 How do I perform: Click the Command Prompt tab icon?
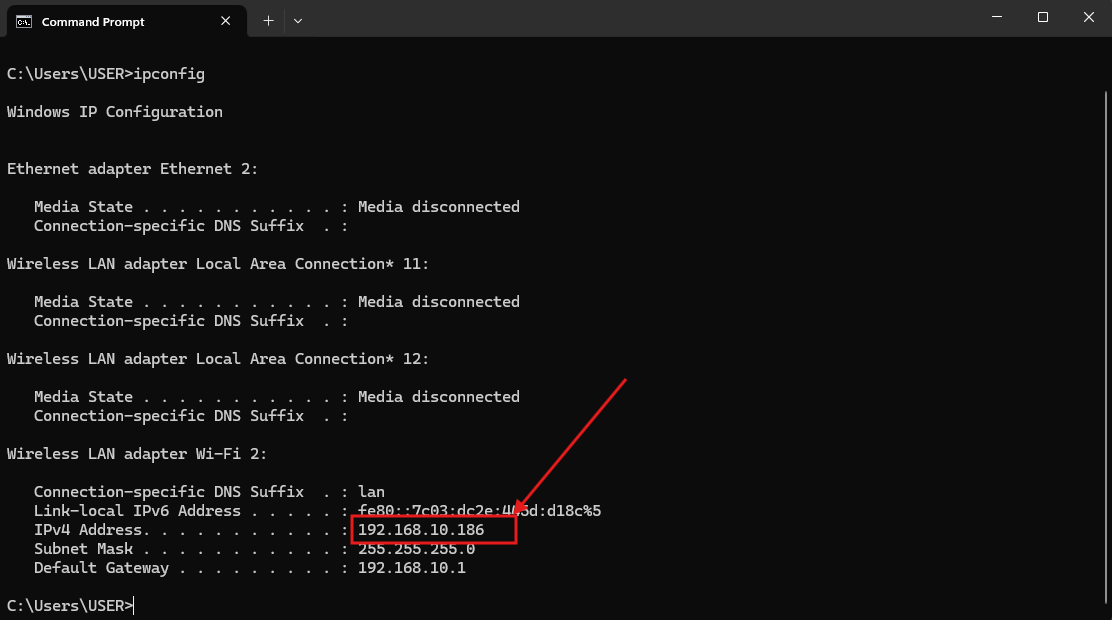23,21
